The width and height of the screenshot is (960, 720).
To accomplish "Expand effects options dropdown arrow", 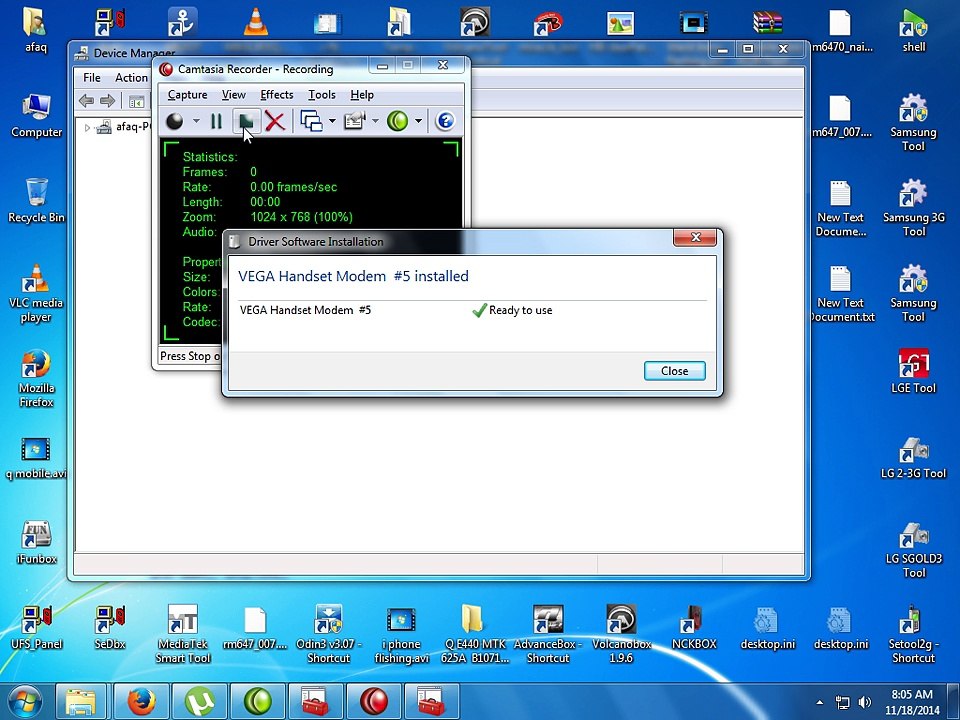I will 375,121.
